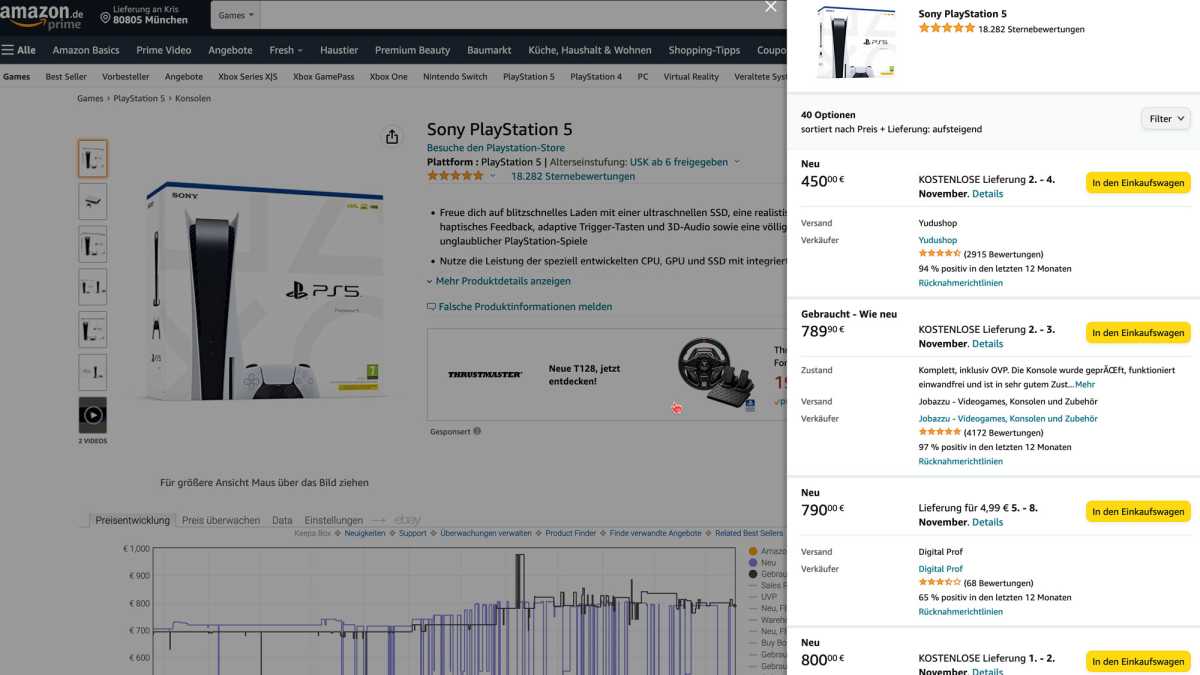Image resolution: width=1200 pixels, height=675 pixels.
Task: Click PlayStation 5 in the breadcrumb
Action: [139, 98]
